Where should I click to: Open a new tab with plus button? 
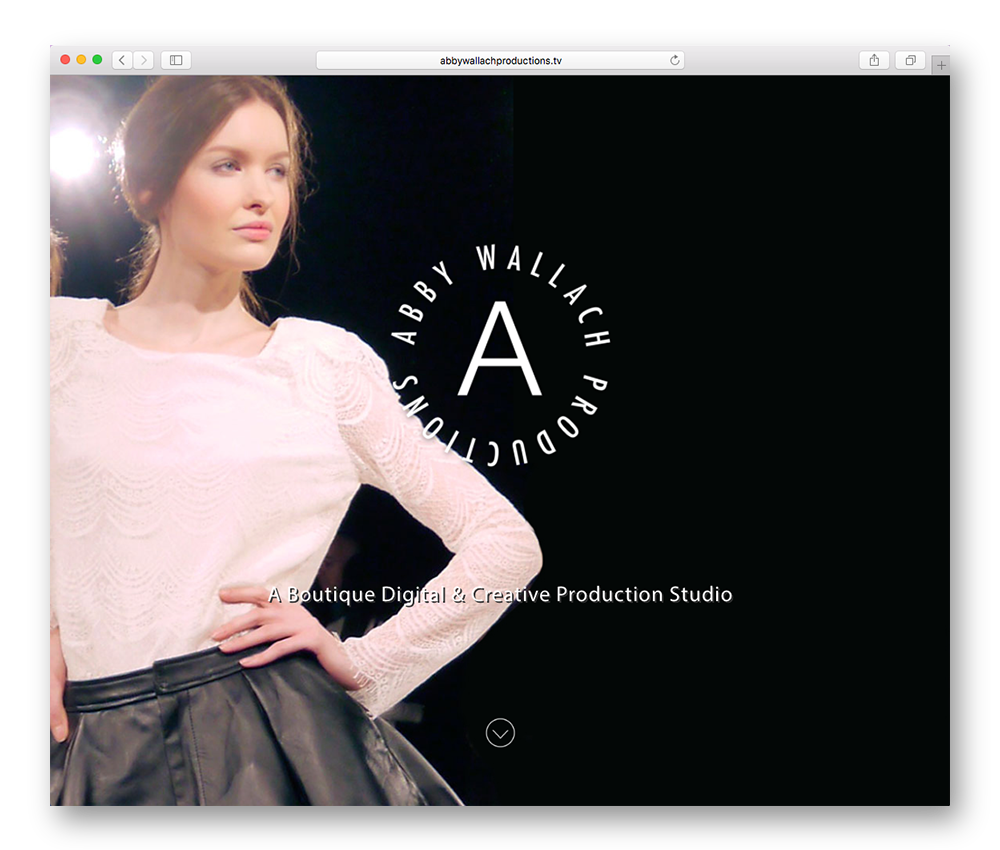(x=941, y=65)
